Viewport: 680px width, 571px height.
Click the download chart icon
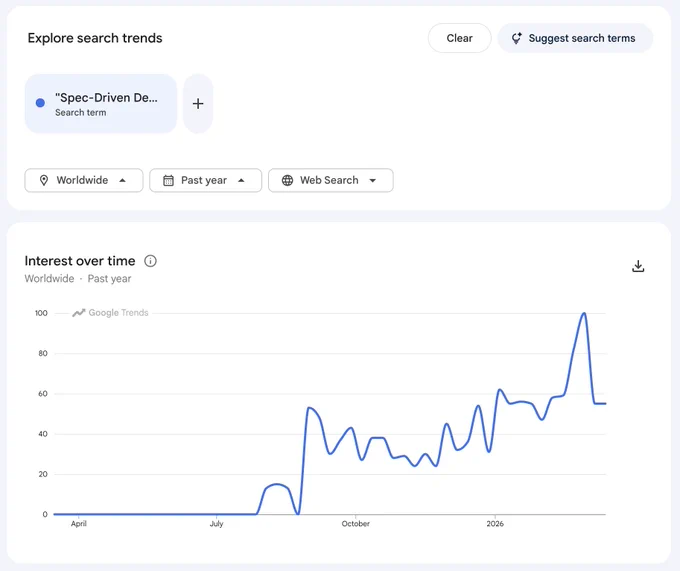(x=638, y=266)
